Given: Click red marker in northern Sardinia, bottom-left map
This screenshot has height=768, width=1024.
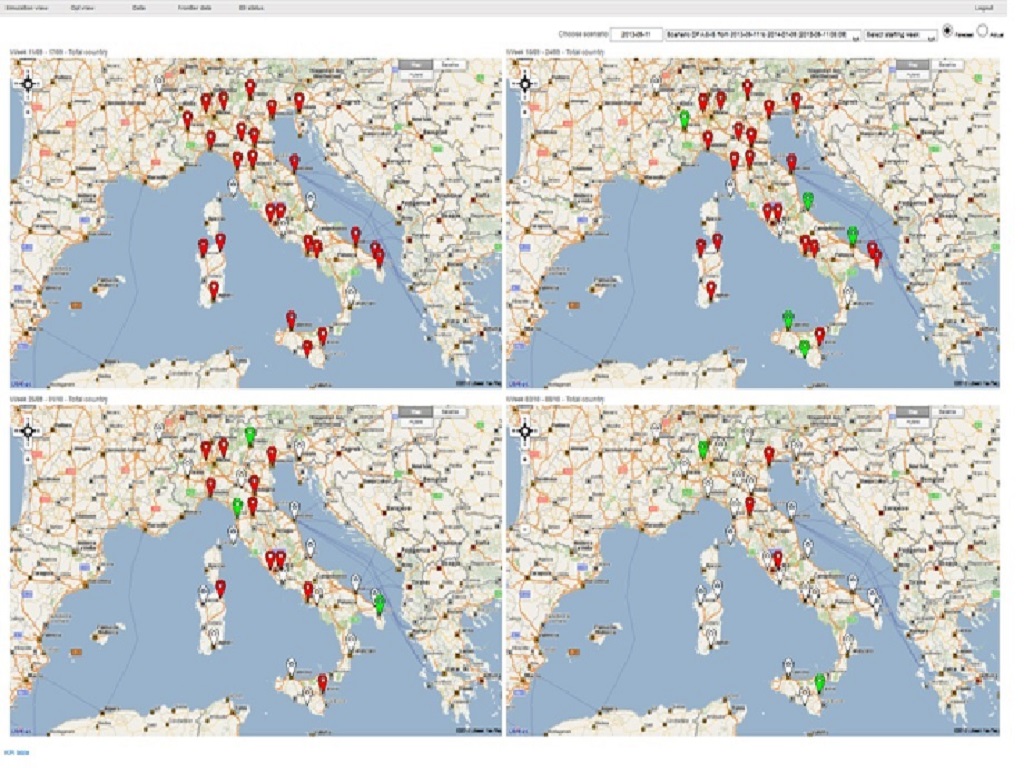Looking at the screenshot, I should pyautogui.click(x=221, y=589).
